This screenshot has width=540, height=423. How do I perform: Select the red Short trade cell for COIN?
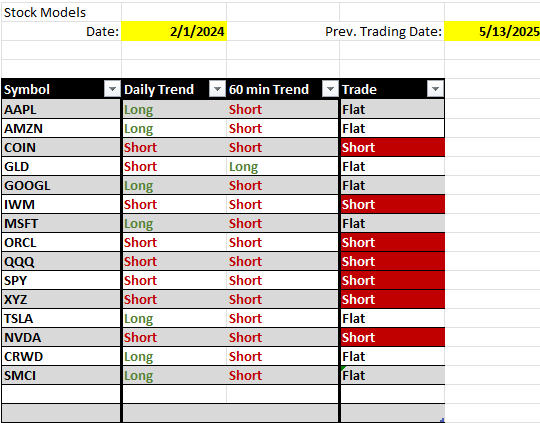tap(393, 147)
